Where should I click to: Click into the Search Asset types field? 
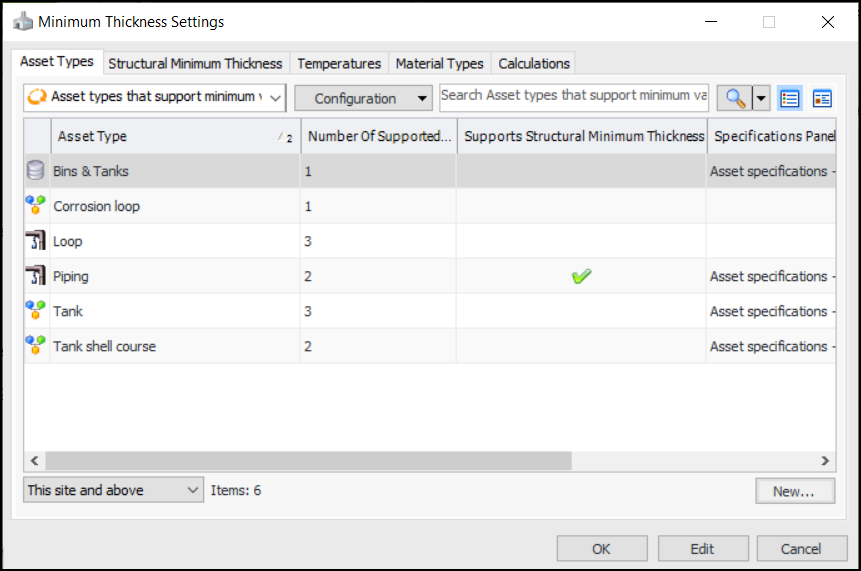pos(573,96)
